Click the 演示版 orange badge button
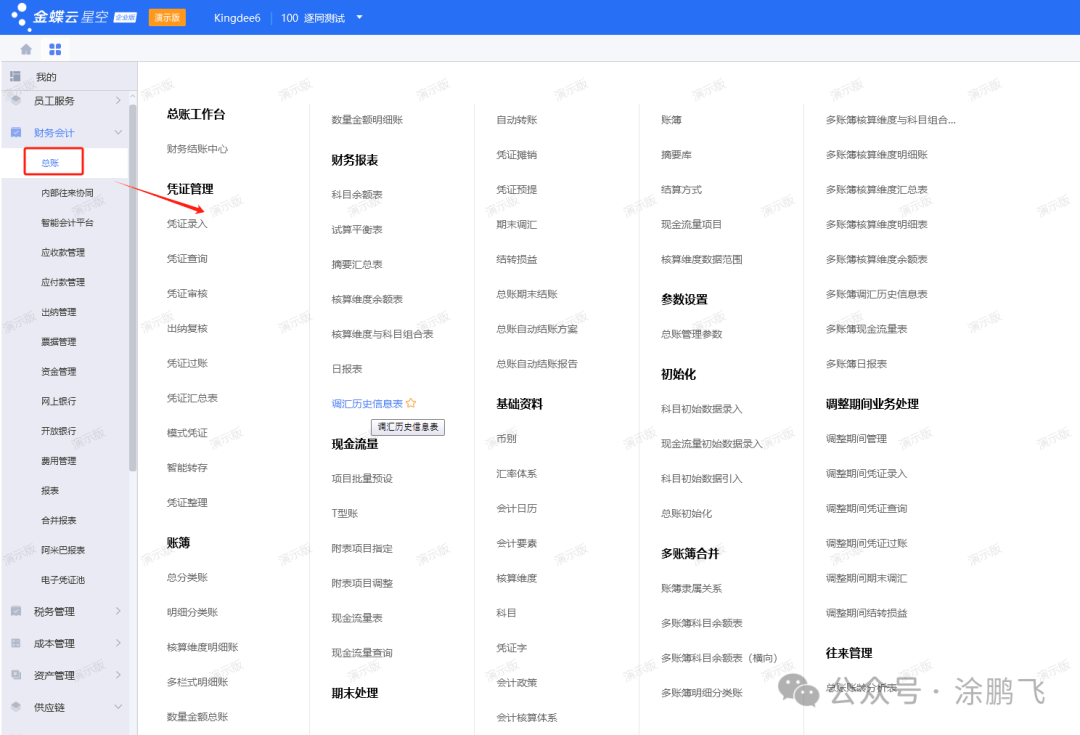Viewport: 1080px width, 735px height. point(167,18)
